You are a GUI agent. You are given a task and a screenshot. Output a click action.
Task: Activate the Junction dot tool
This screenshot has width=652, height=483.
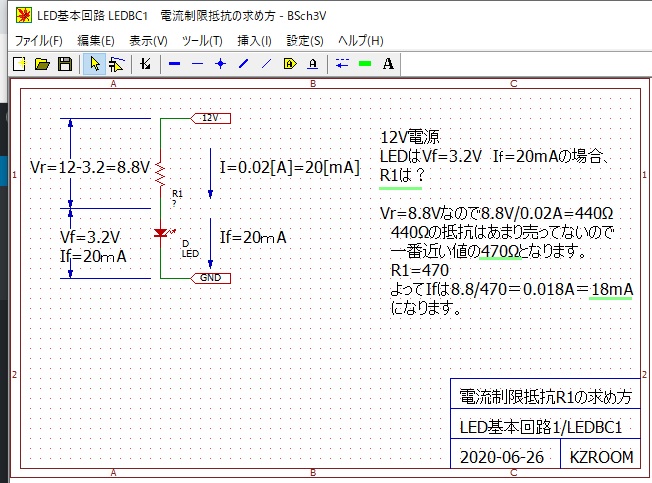tap(220, 64)
